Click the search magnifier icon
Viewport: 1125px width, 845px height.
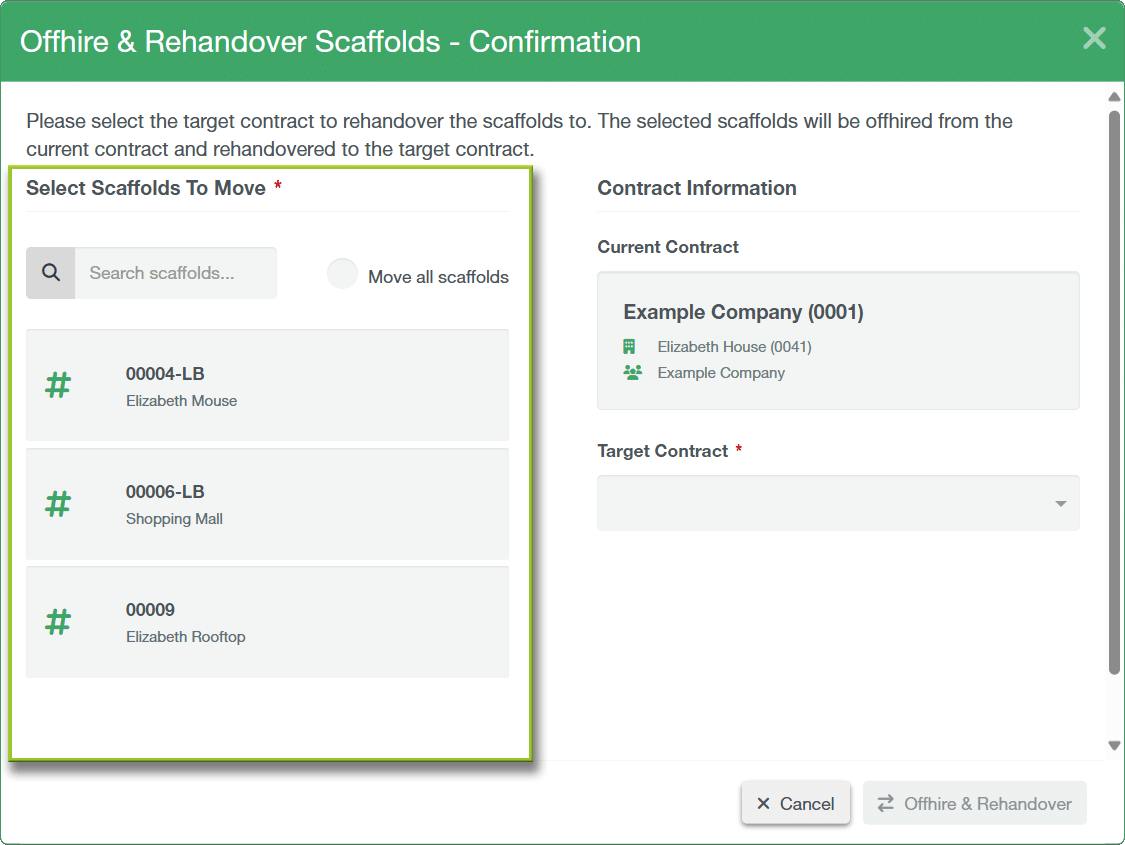[x=51, y=273]
